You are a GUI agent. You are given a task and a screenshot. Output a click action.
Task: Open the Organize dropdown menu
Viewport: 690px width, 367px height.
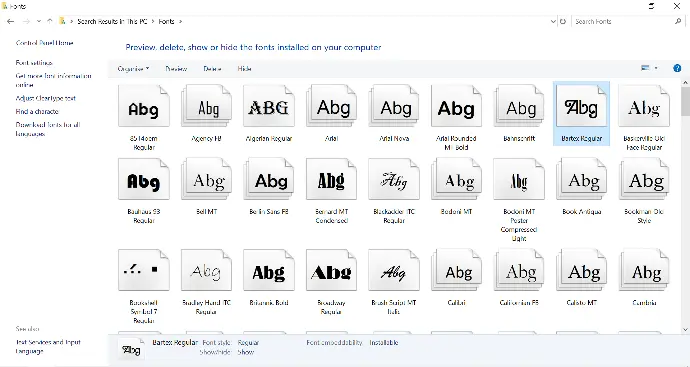pyautogui.click(x=133, y=69)
